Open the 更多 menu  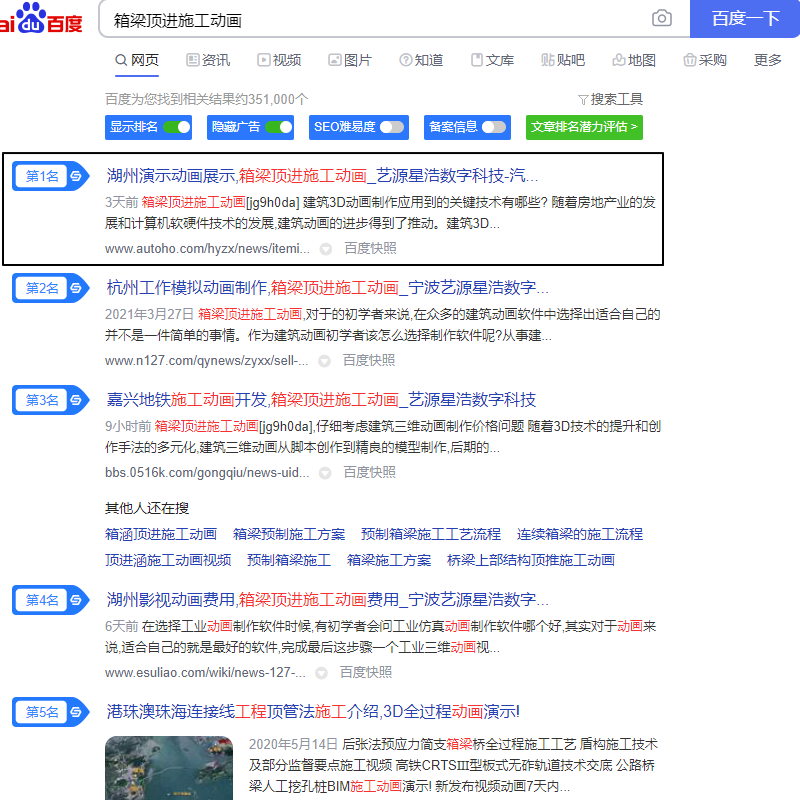click(767, 60)
